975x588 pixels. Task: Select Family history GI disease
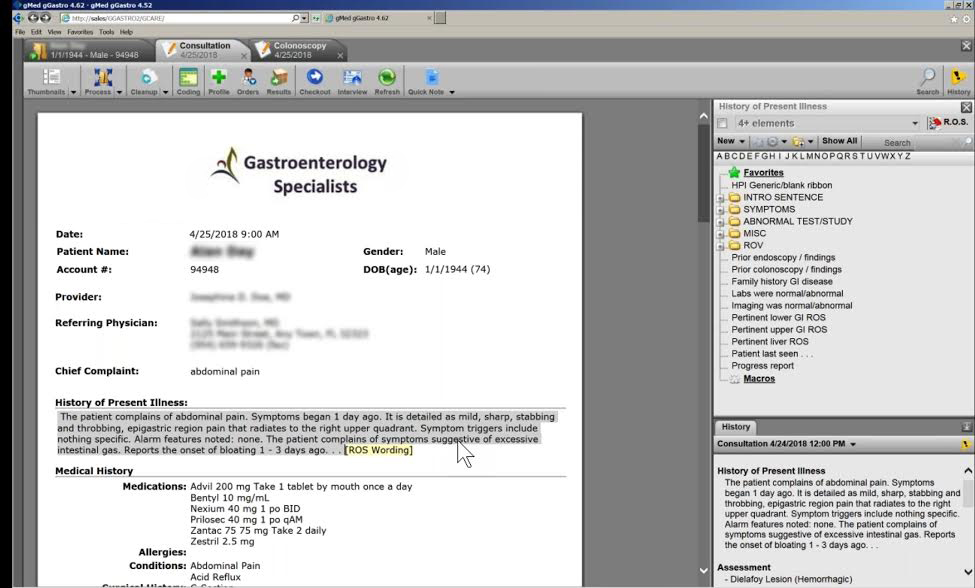[x=782, y=282]
